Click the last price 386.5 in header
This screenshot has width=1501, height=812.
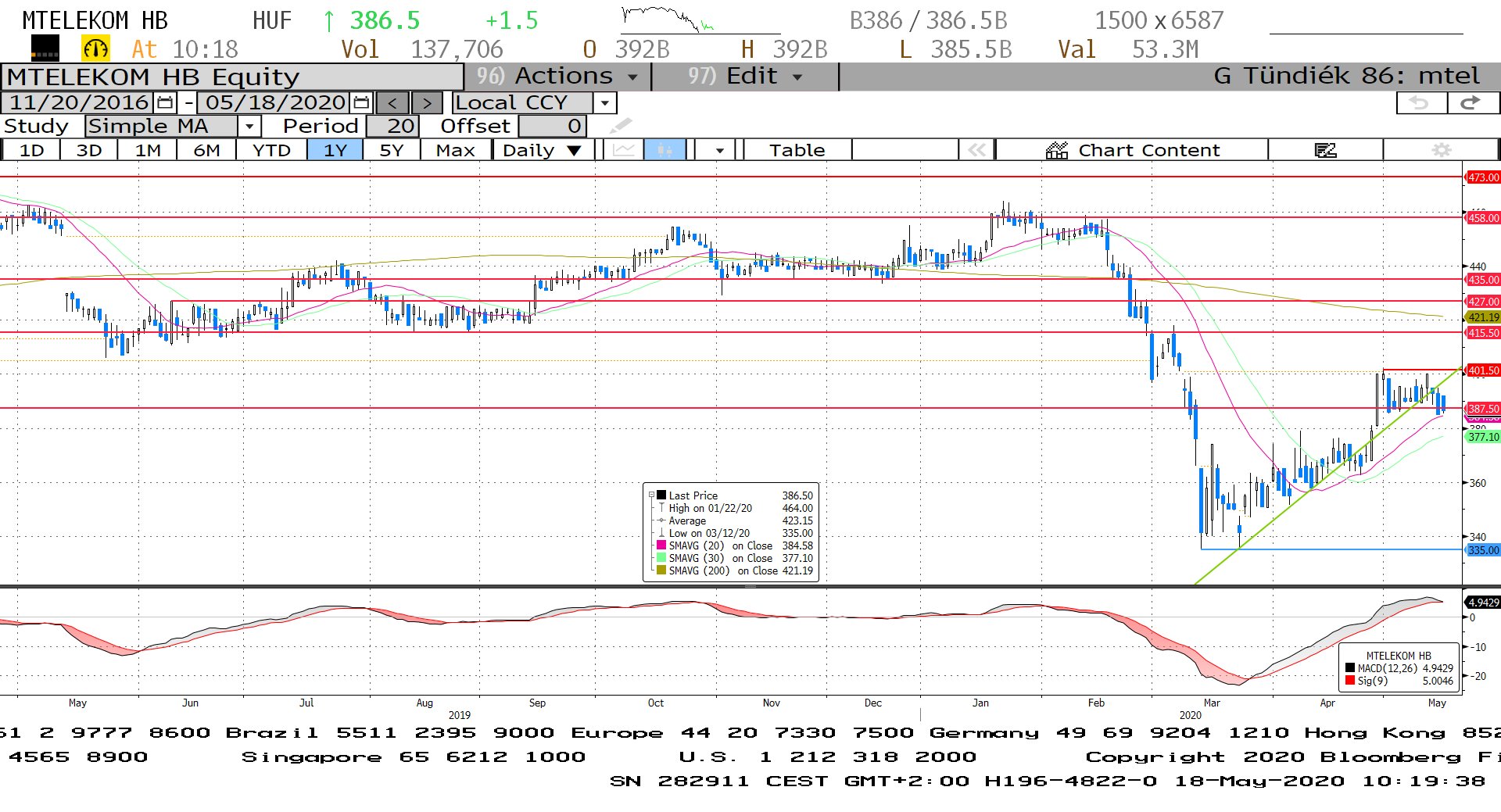[384, 20]
